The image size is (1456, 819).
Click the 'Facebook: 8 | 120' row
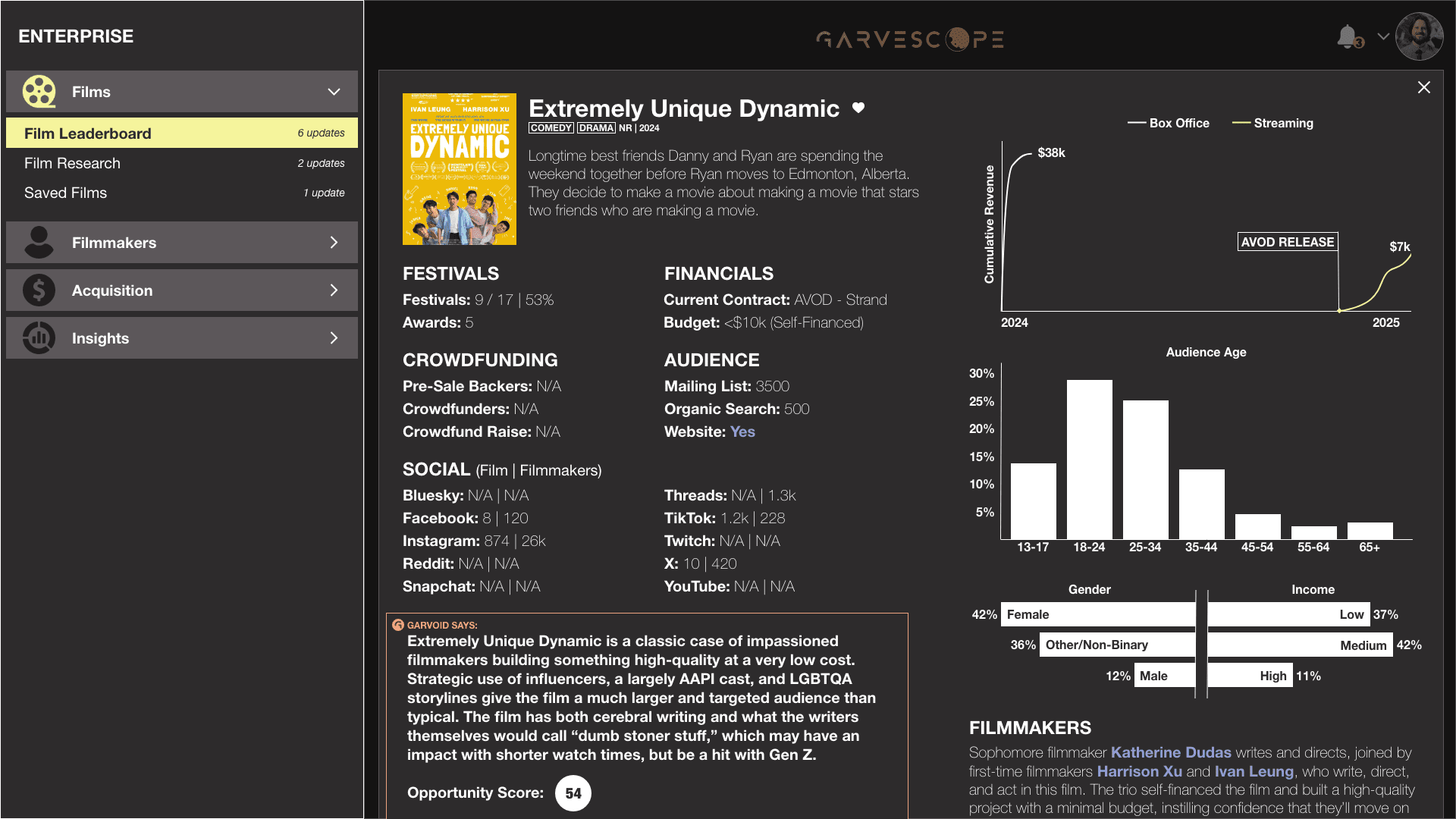point(465,518)
